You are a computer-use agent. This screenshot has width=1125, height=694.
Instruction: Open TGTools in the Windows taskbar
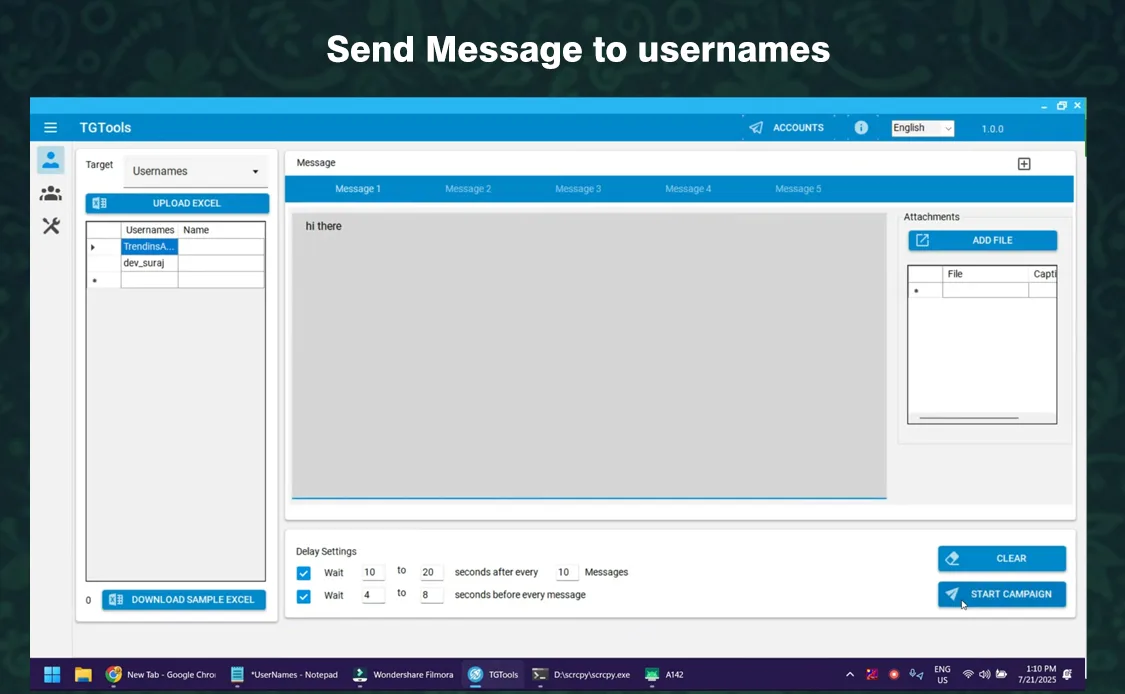[493, 674]
